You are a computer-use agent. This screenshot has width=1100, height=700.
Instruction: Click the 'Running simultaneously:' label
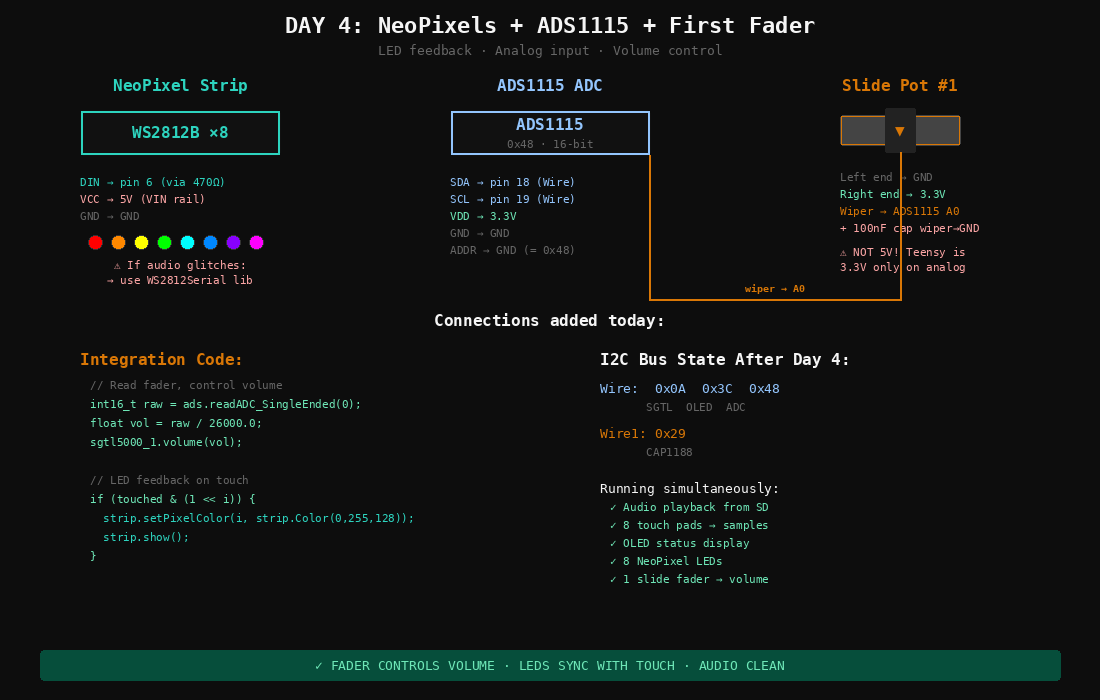[690, 489]
